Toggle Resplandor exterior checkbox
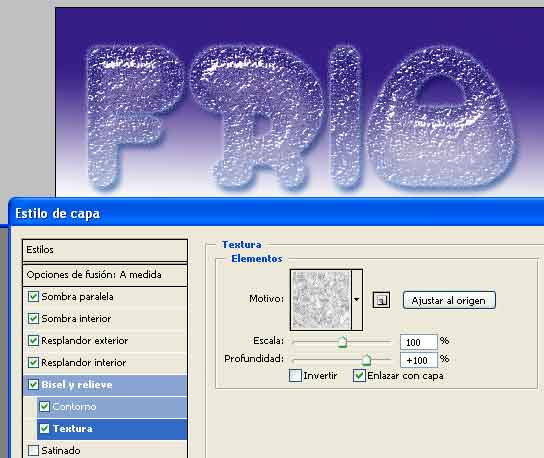This screenshot has width=544, height=458. 33,340
